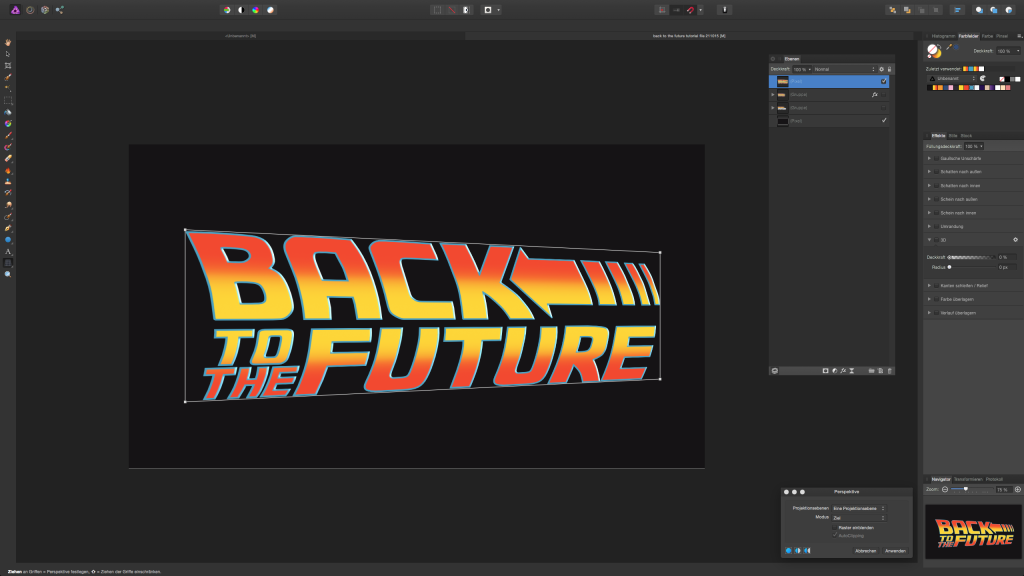This screenshot has width=1024, height=576.
Task: Switch to the Farbfelder tab
Action: tap(968, 36)
